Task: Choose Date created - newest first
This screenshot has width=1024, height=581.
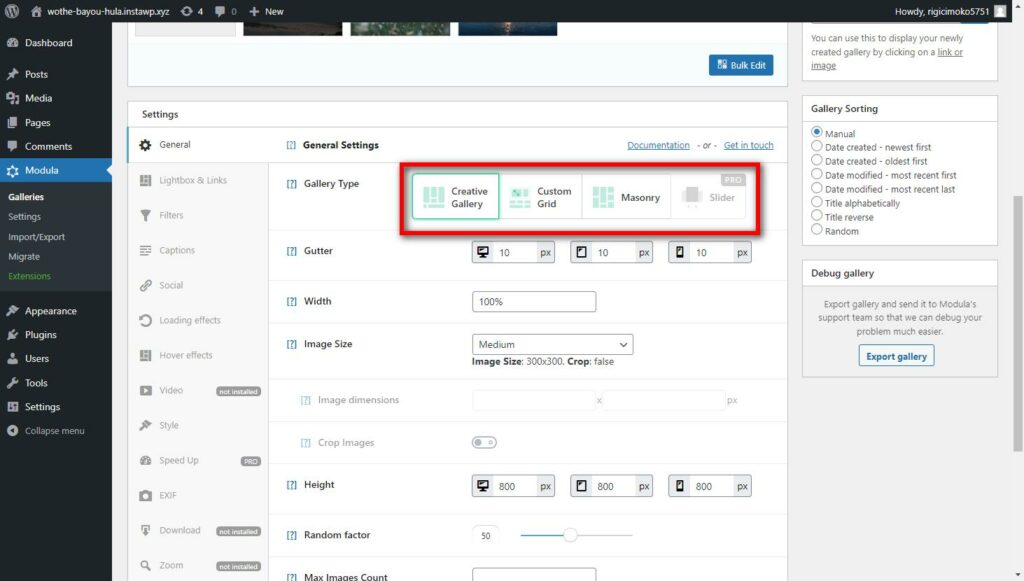Action: tap(817, 147)
